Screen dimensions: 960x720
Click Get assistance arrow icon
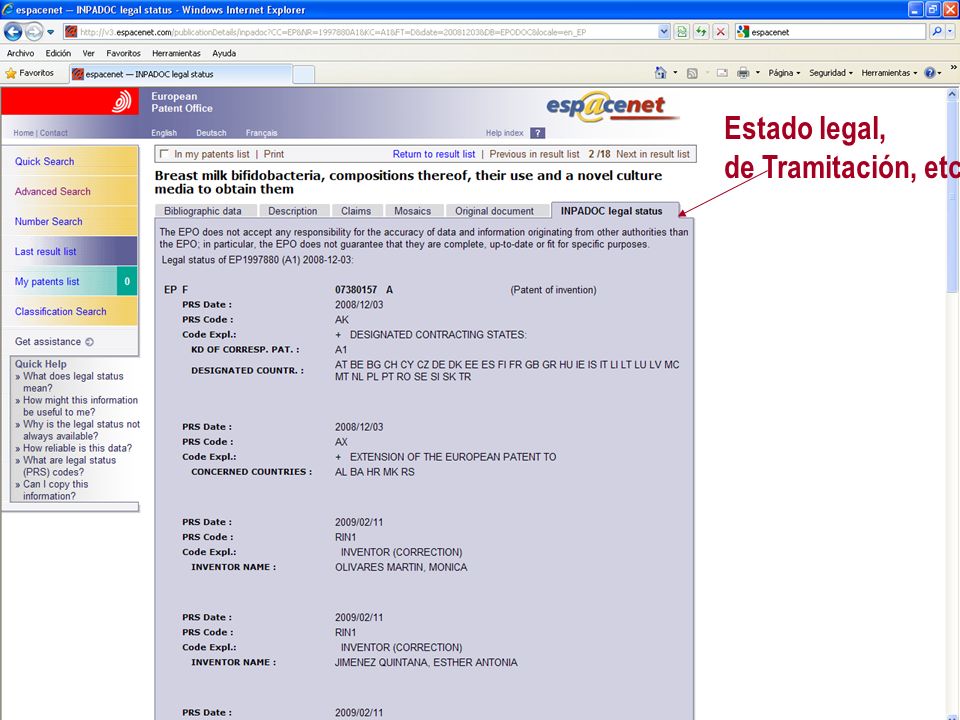(x=89, y=342)
